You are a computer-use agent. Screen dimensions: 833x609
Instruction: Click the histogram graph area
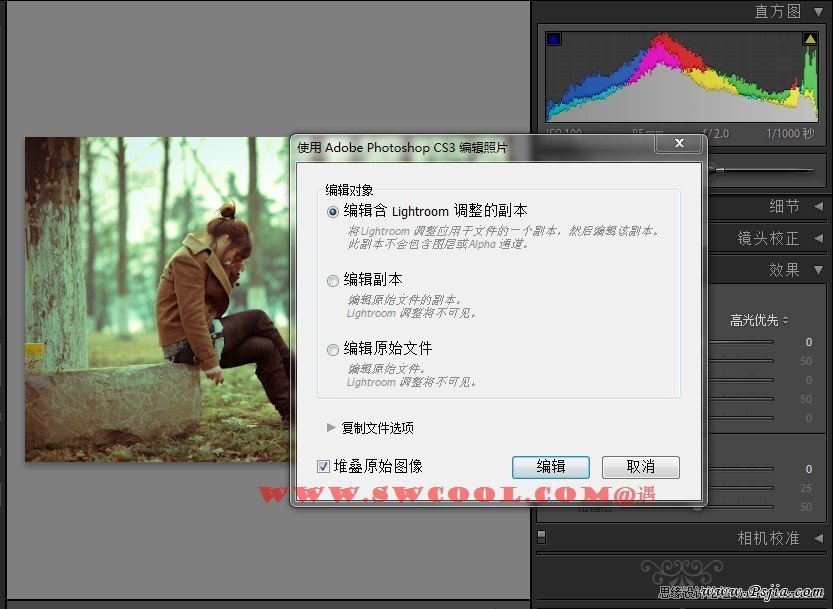682,76
